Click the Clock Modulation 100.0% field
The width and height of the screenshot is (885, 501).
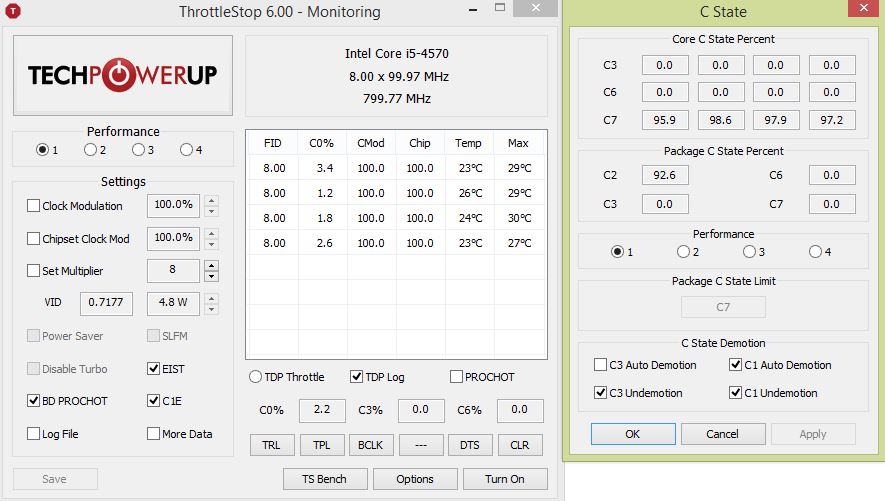[173, 205]
